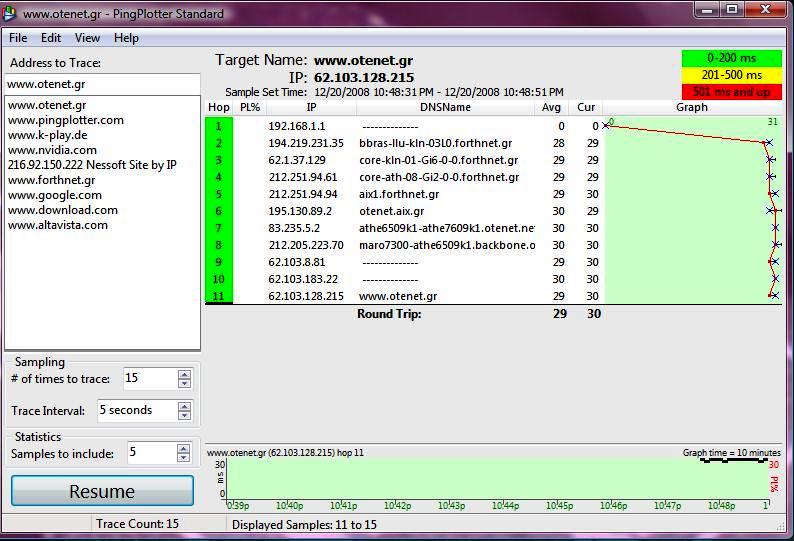Select hop 11 green cell
Image resolution: width=794 pixels, height=541 pixels.
coord(219,296)
